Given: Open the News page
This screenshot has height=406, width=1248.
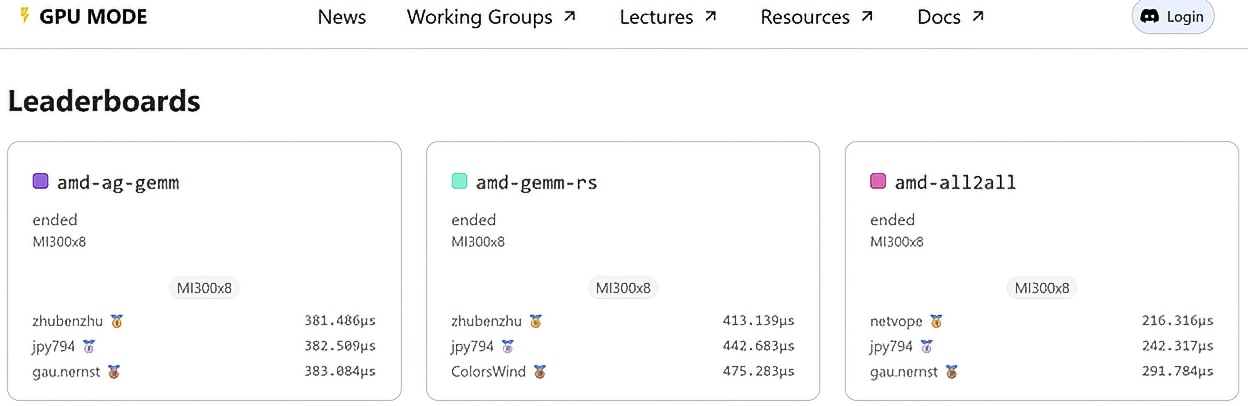Looking at the screenshot, I should pos(342,17).
